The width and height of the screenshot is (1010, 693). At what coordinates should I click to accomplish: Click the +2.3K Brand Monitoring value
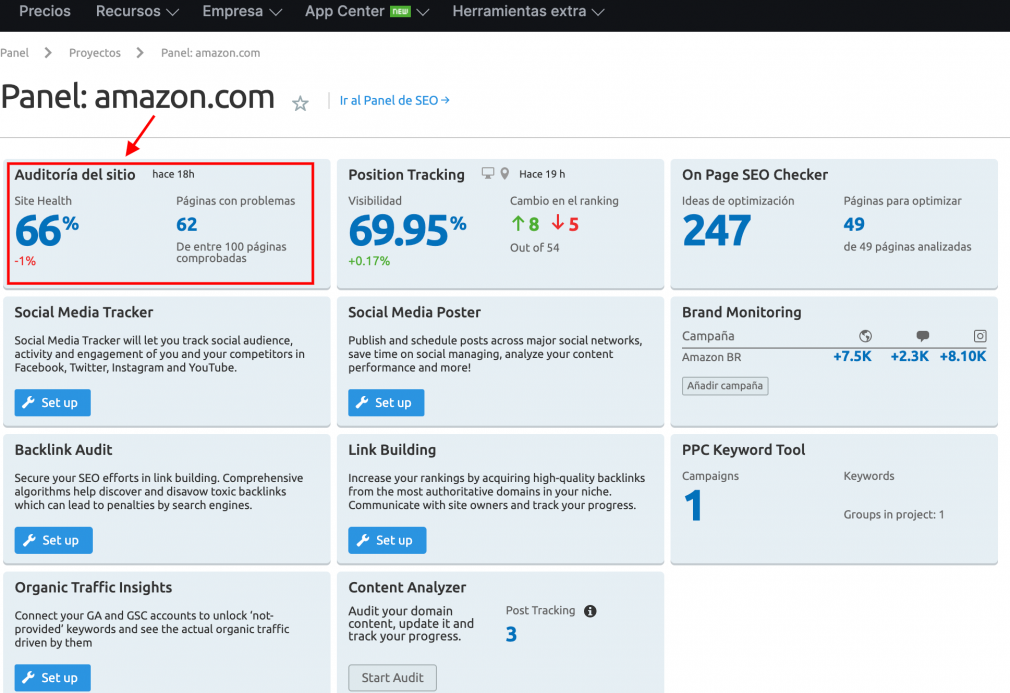[x=910, y=356]
